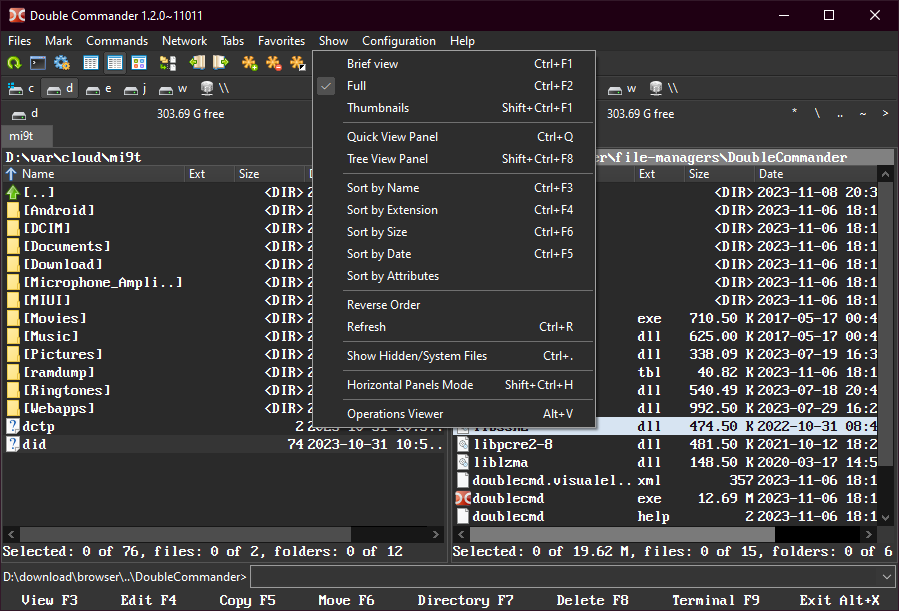Image resolution: width=899 pixels, height=611 pixels.
Task: Toggle Show Hidden/System Files option
Action: [417, 356]
